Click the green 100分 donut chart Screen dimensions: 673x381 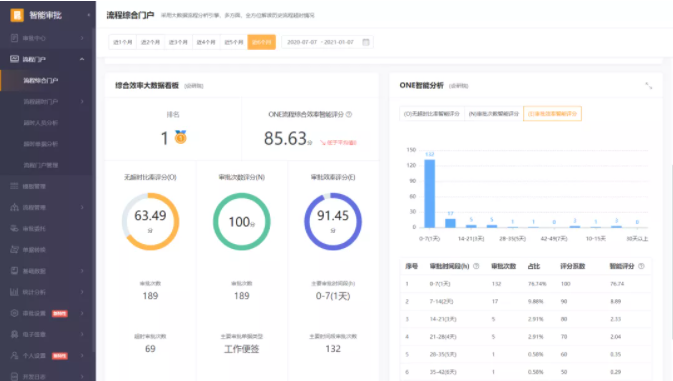click(x=242, y=221)
